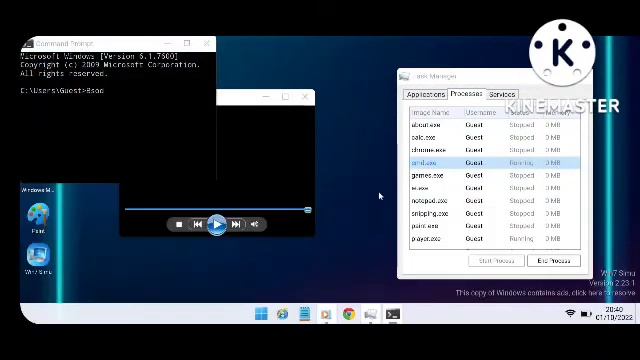Select the about.exe process row
Screen dimensions: 640x360
[495, 125]
